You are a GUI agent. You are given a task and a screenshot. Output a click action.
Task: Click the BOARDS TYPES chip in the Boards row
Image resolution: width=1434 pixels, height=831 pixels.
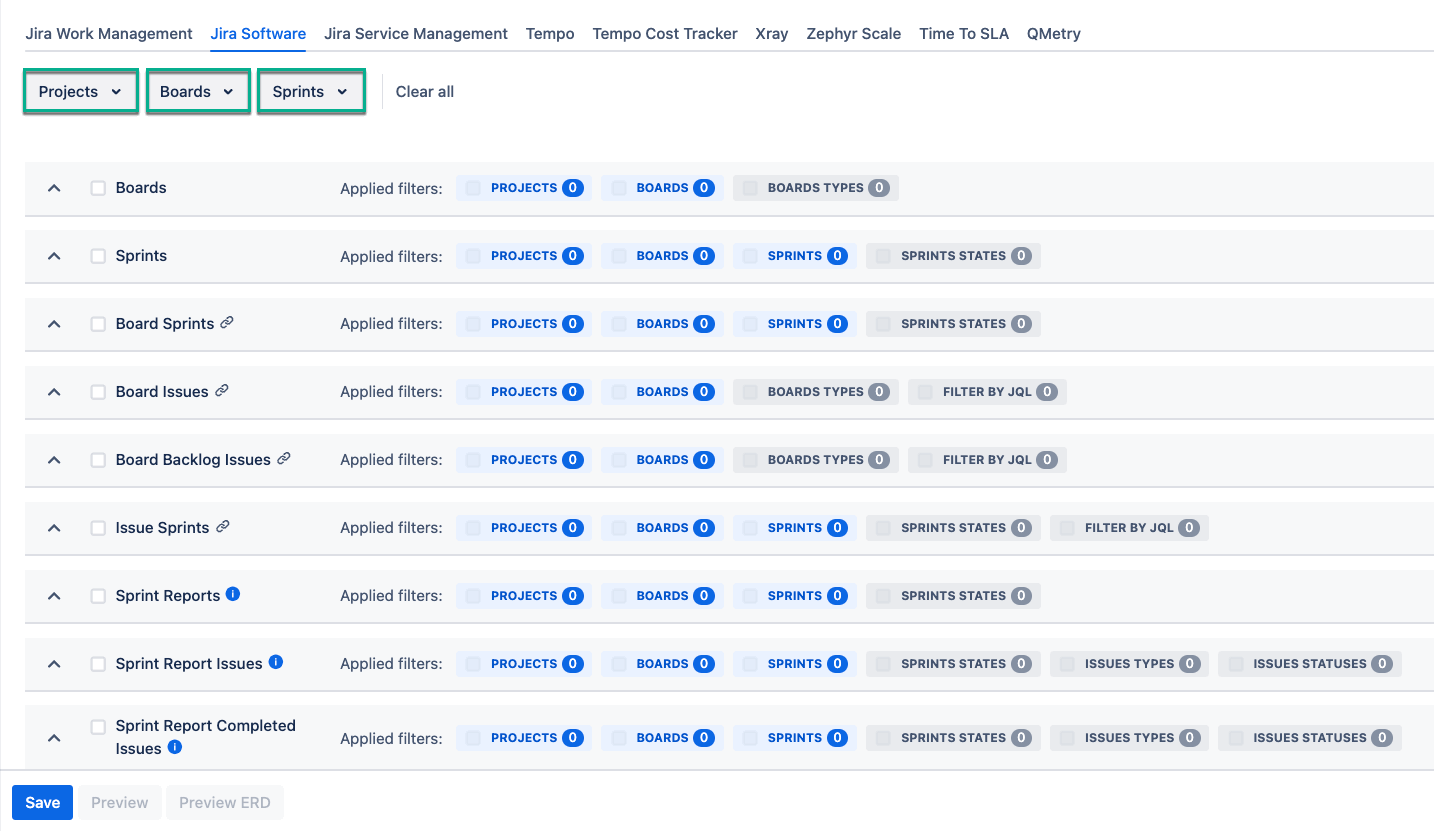[x=815, y=187]
